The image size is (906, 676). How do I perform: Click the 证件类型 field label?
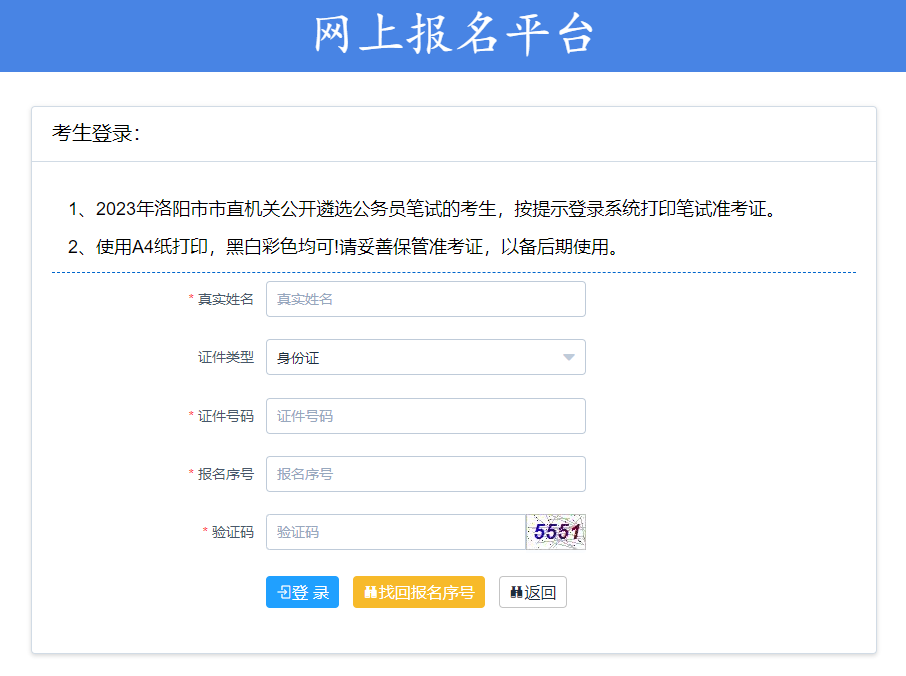[x=225, y=357]
